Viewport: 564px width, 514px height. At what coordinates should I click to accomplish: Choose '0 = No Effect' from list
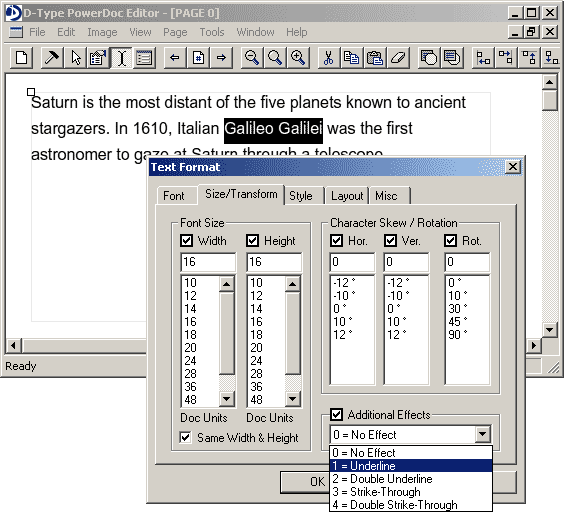[411, 452]
